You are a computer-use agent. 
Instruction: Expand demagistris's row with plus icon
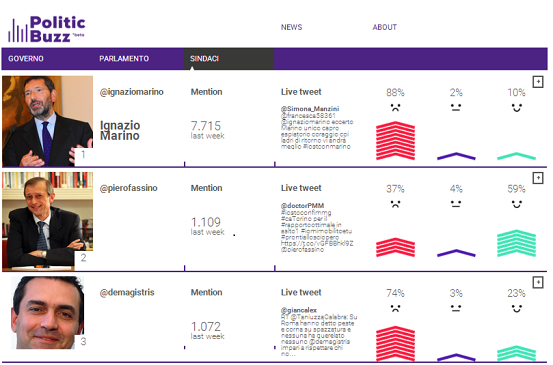coord(538,282)
